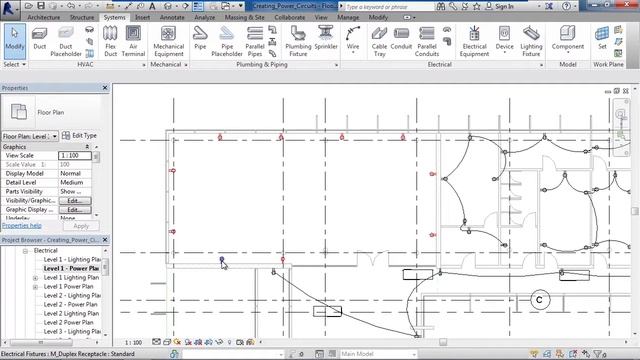Select Level 1 - Lighting Plan view
The width and height of the screenshot is (640, 360).
pos(72,260)
